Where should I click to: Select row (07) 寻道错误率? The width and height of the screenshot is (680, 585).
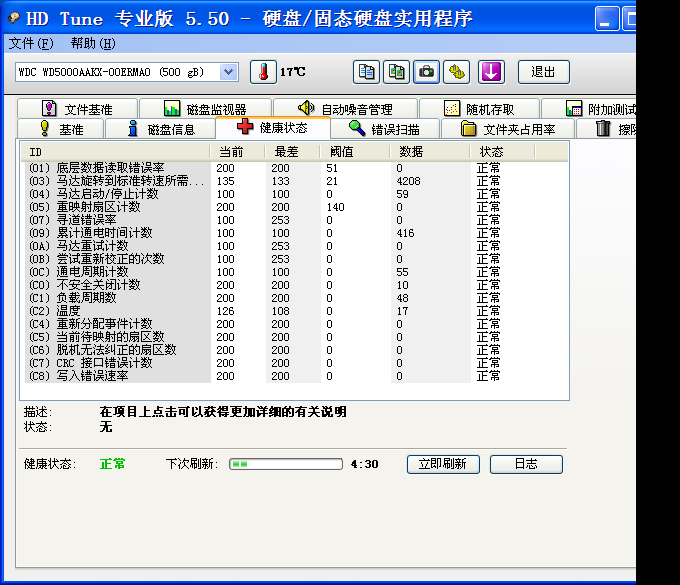pos(294,220)
